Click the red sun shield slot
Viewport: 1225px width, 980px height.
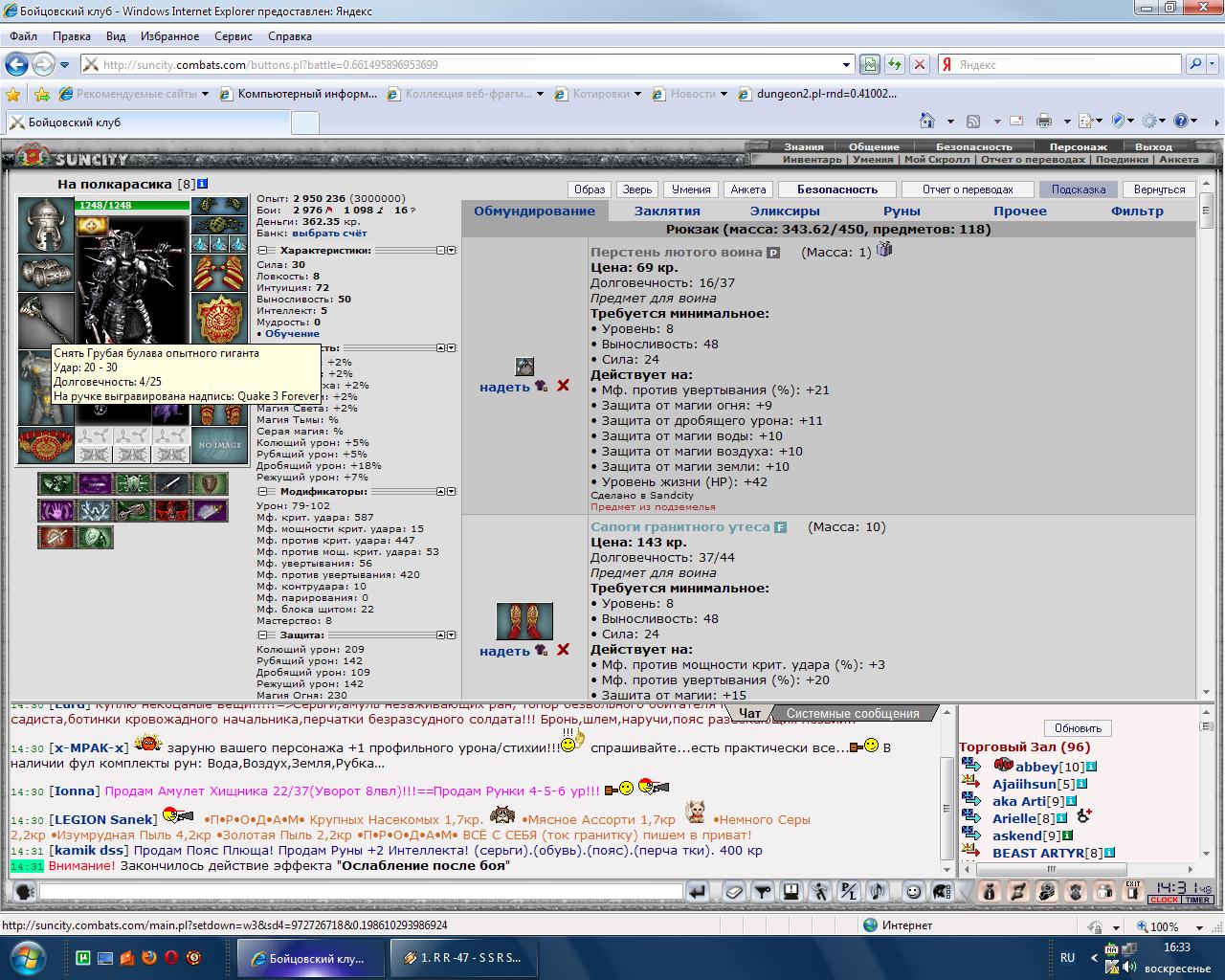pos(219,322)
